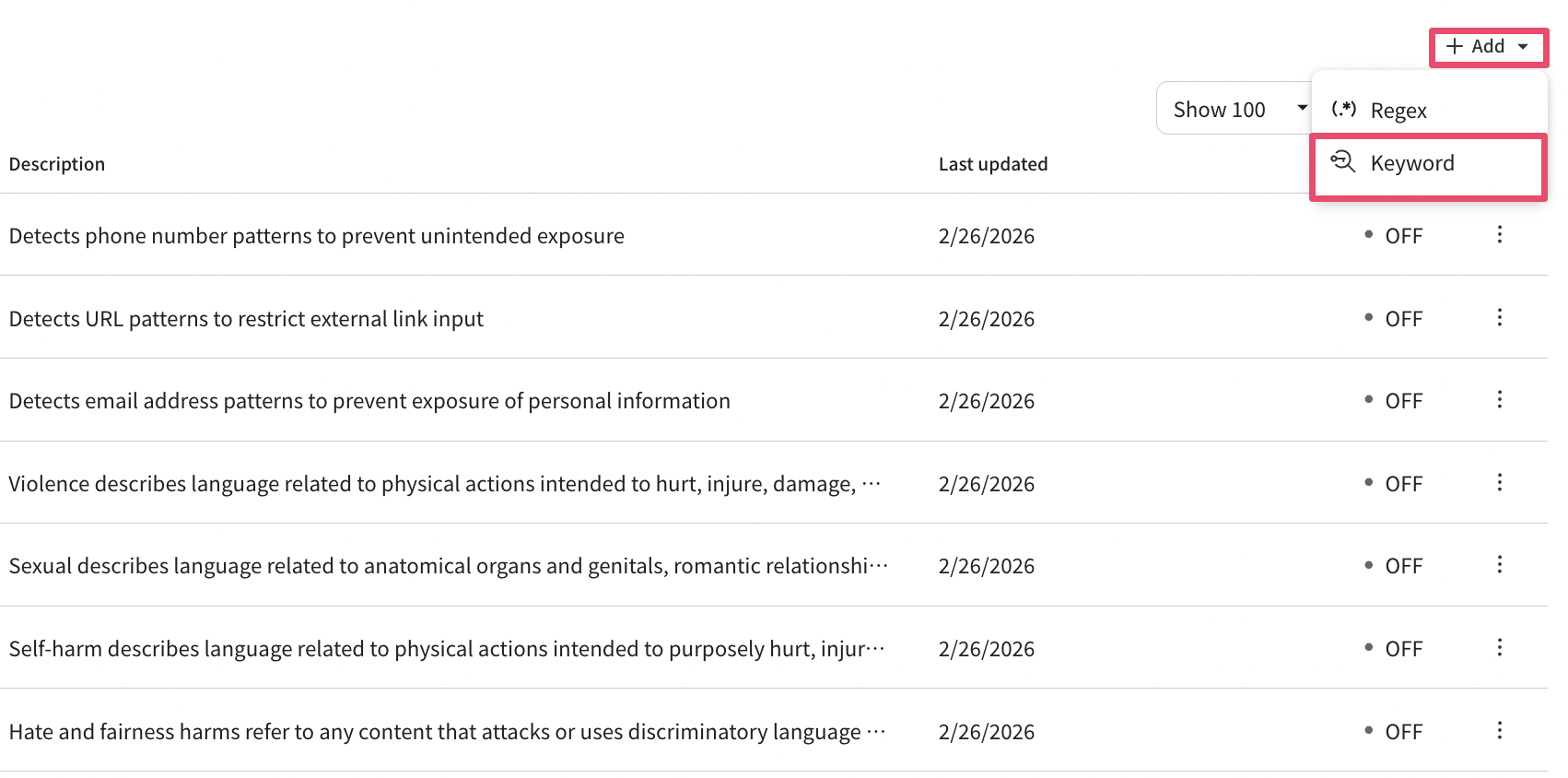The width and height of the screenshot is (1568, 778).
Task: Open the three-dot menu for the Sexual row
Action: pos(1499,565)
